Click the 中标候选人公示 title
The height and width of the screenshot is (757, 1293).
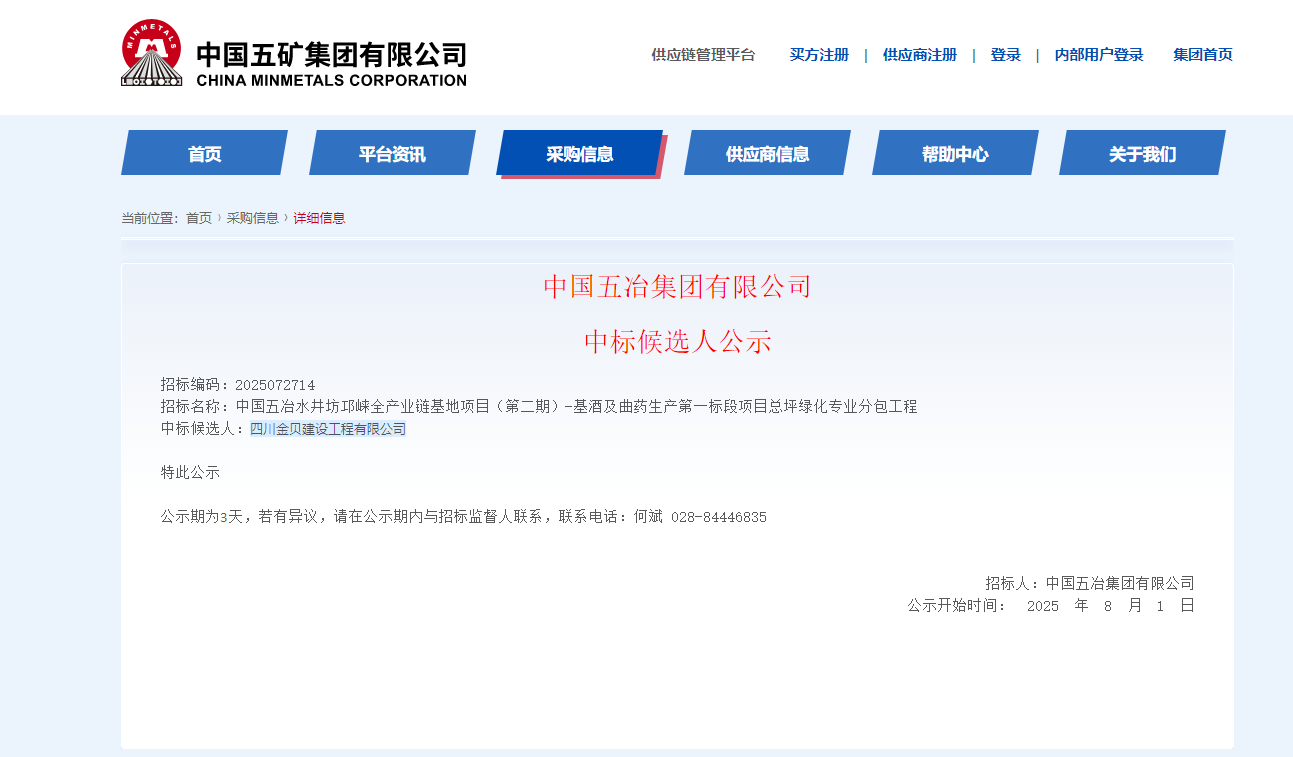pos(677,342)
